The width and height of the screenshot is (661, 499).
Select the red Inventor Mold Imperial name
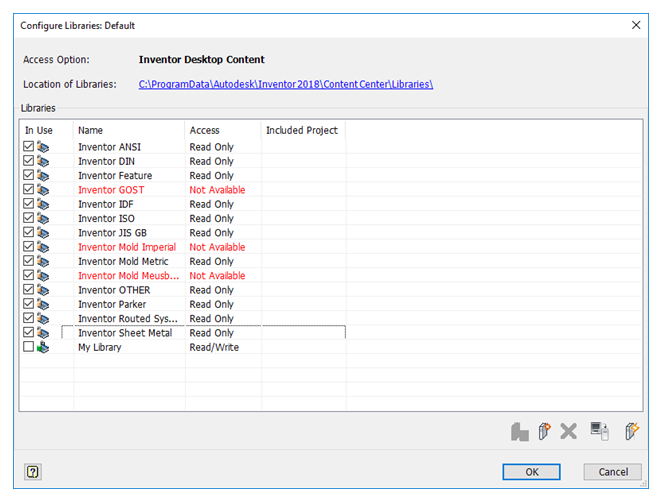[x=127, y=247]
